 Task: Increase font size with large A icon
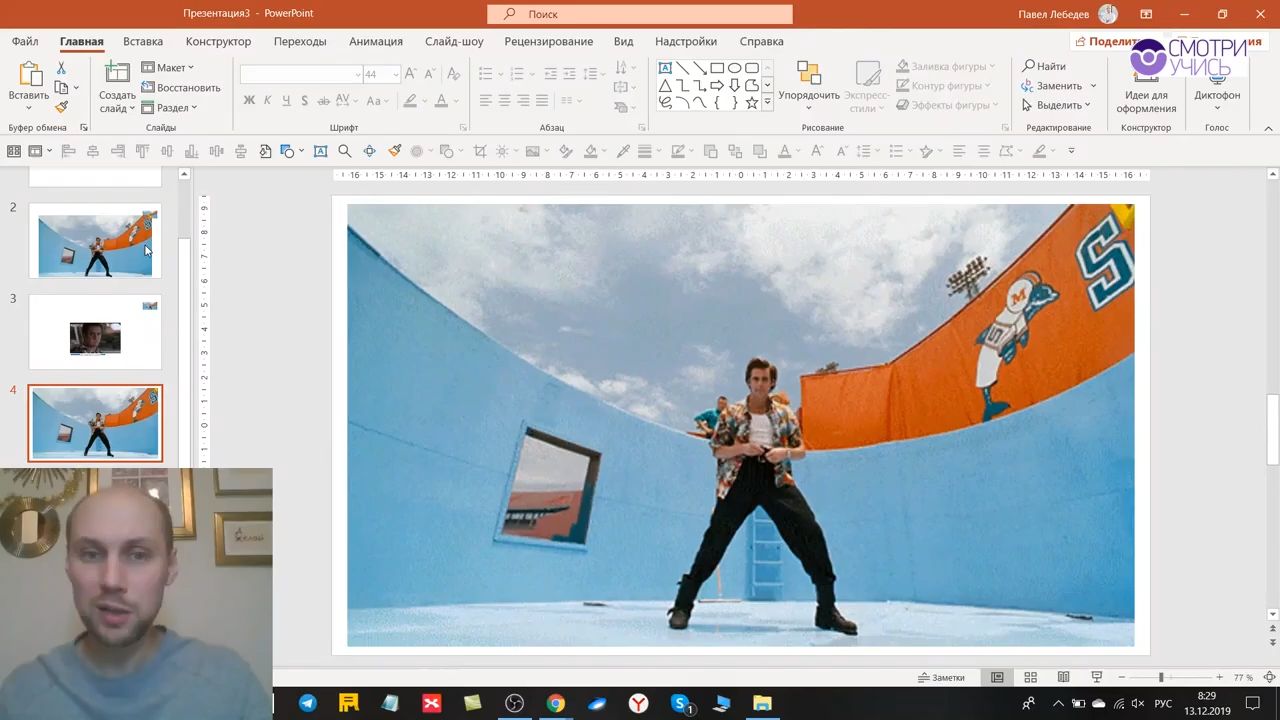[412, 75]
